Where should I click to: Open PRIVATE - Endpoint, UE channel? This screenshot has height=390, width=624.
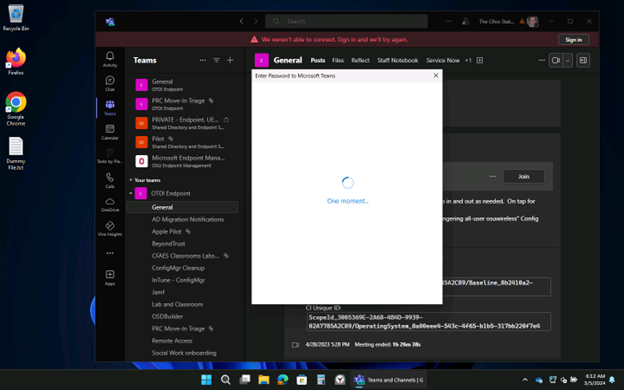pos(182,123)
